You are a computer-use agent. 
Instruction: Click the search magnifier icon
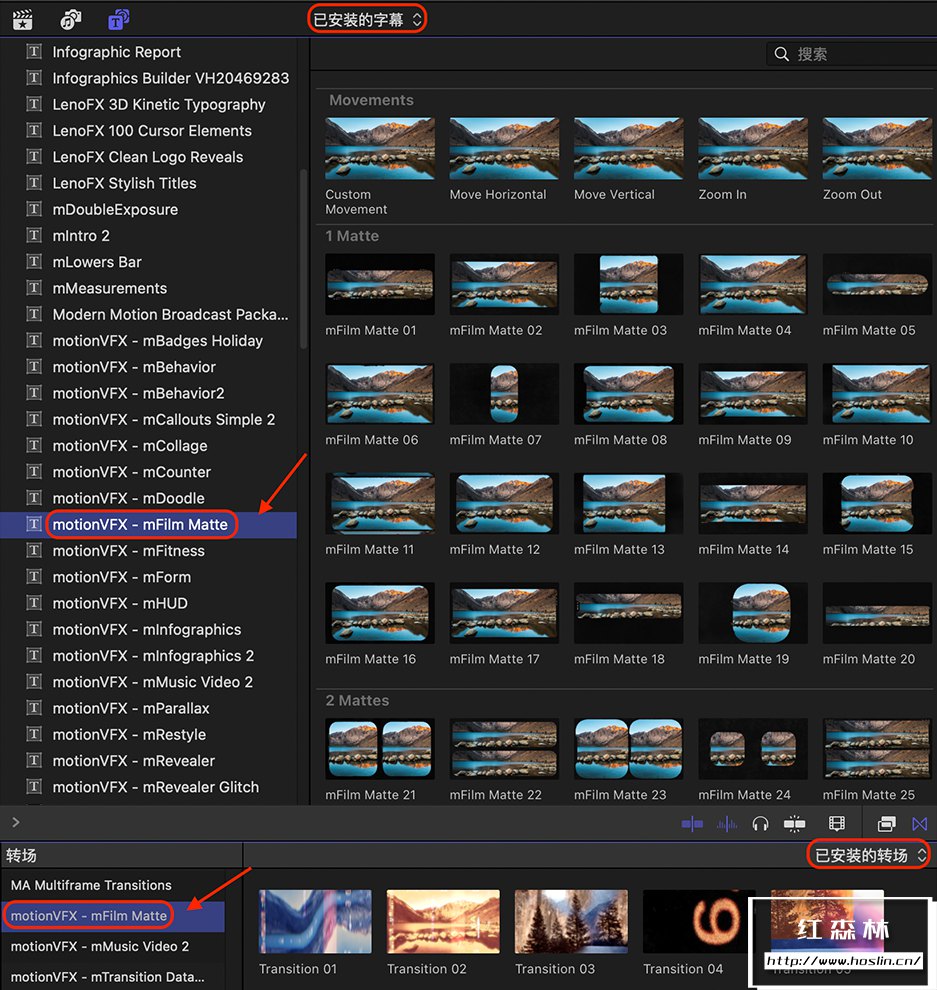tap(781, 54)
